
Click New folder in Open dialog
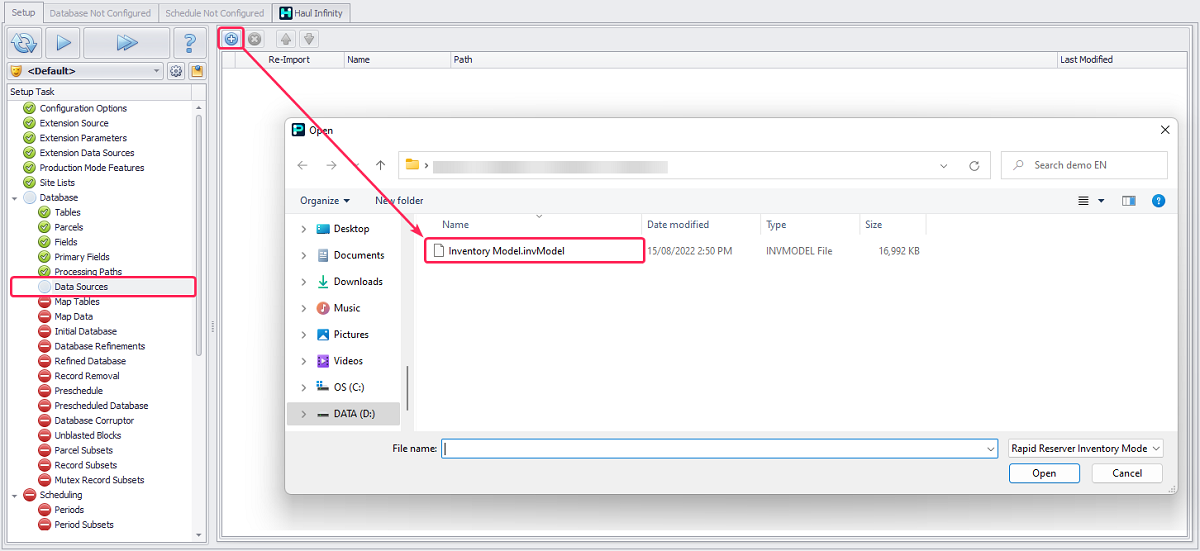pyautogui.click(x=399, y=201)
